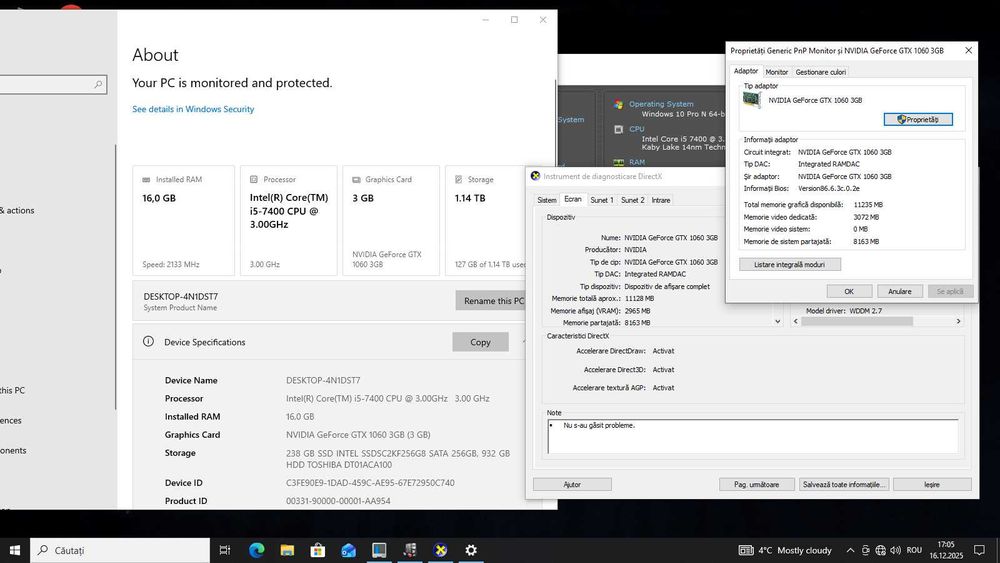This screenshot has height=563, width=1000.
Task: Click the Căutați taskbar search box
Action: tap(120, 550)
